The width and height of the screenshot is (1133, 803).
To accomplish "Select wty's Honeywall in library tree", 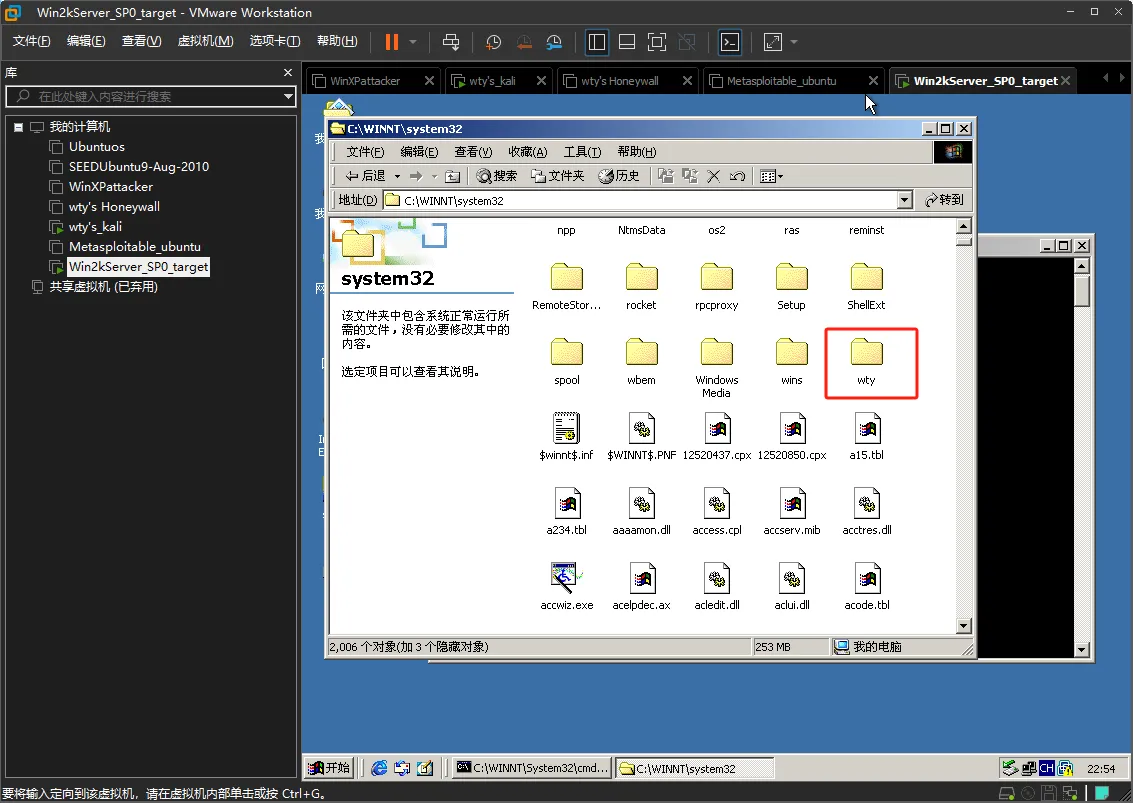I will point(114,207).
